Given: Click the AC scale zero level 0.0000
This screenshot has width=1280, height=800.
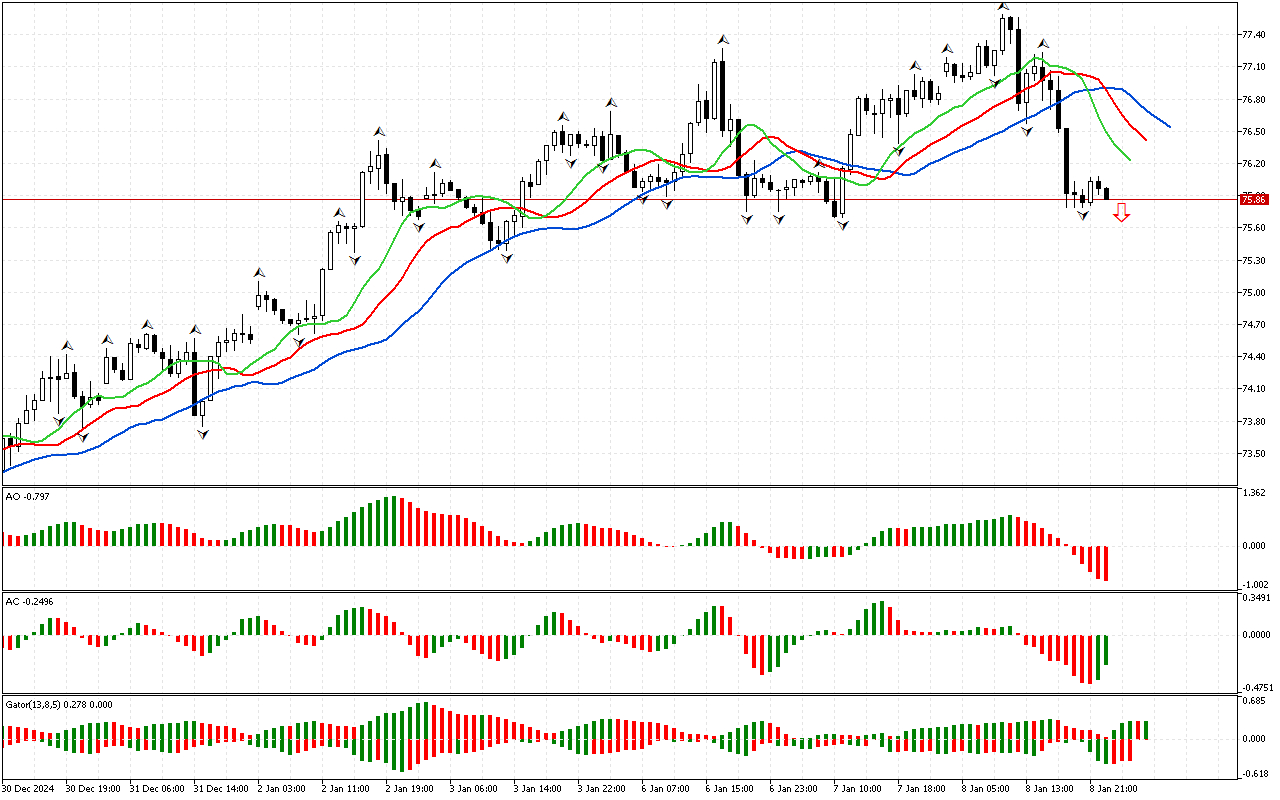Looking at the screenshot, I should click(x=1255, y=634).
